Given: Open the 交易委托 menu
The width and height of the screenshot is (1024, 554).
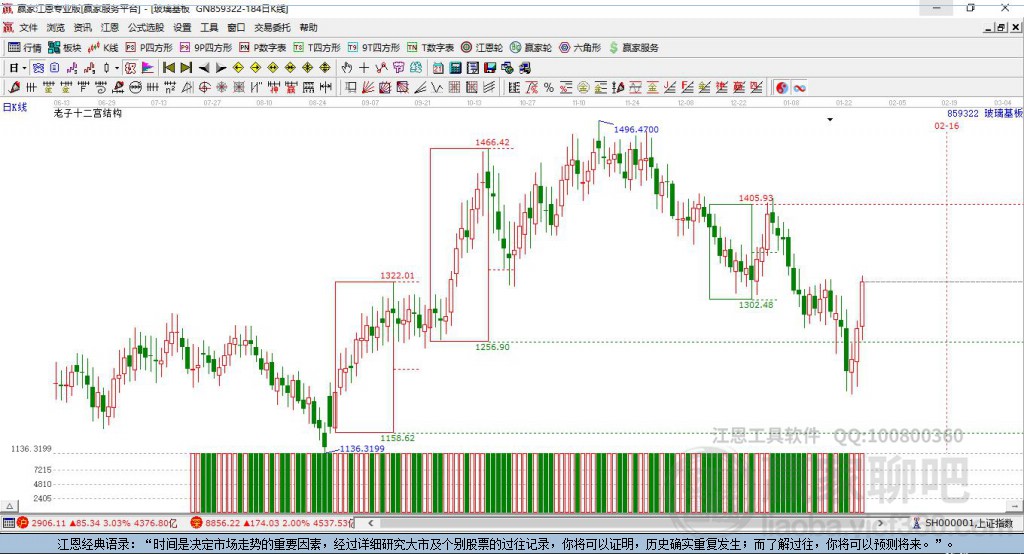Looking at the screenshot, I should (x=272, y=27).
